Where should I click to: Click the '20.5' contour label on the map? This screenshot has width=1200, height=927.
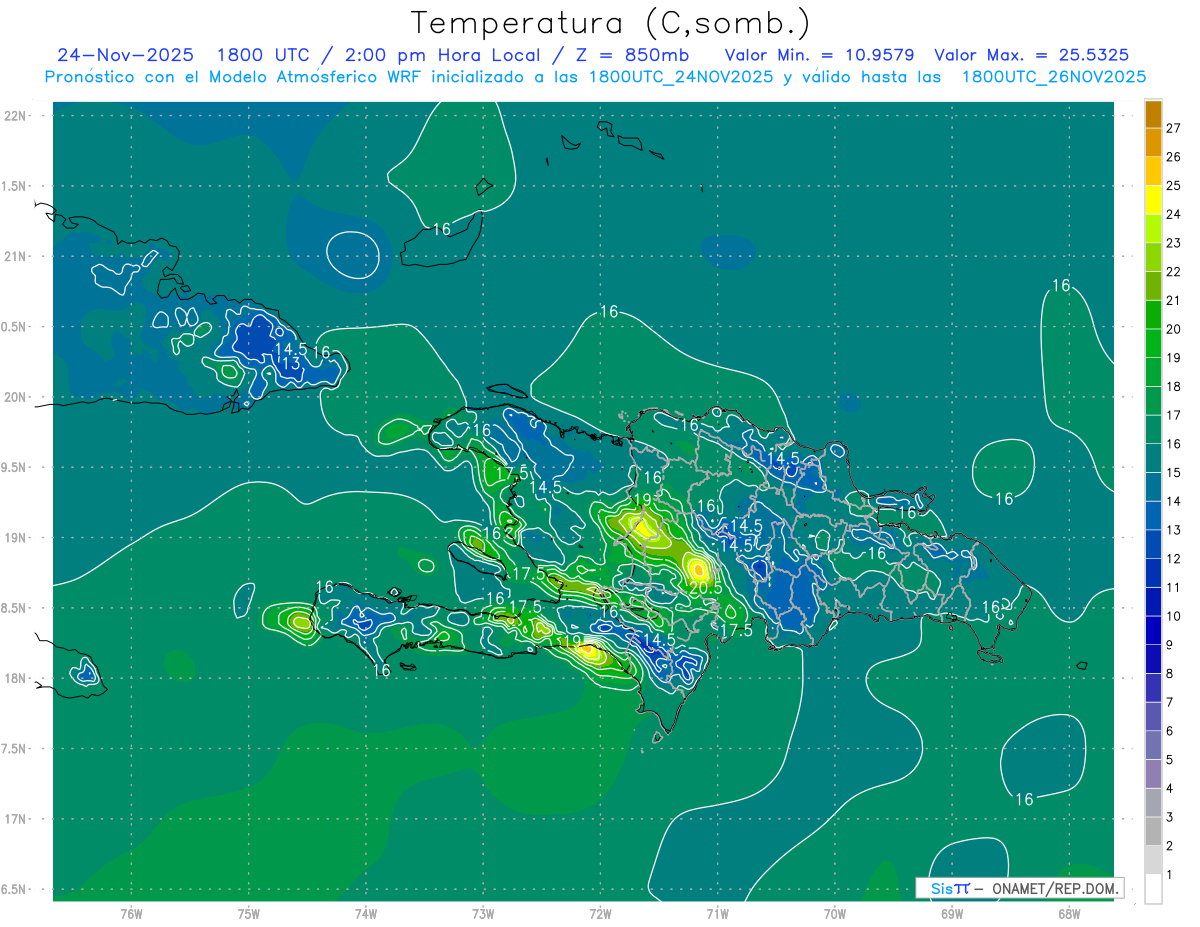[705, 588]
